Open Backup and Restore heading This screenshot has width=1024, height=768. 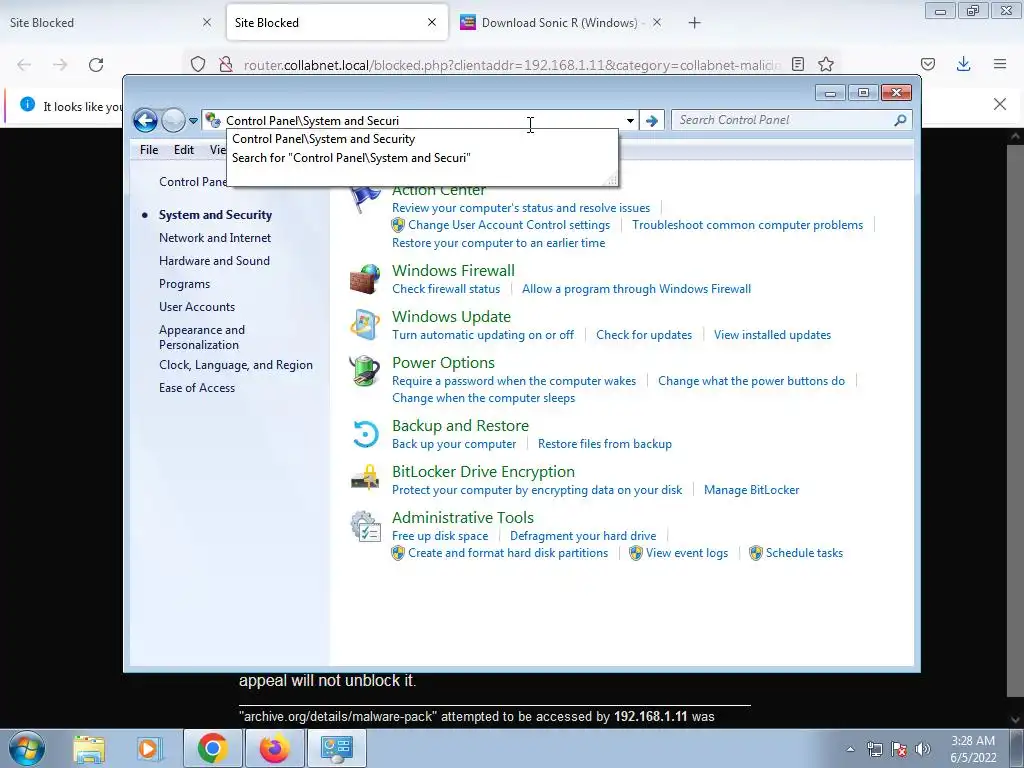click(460, 426)
